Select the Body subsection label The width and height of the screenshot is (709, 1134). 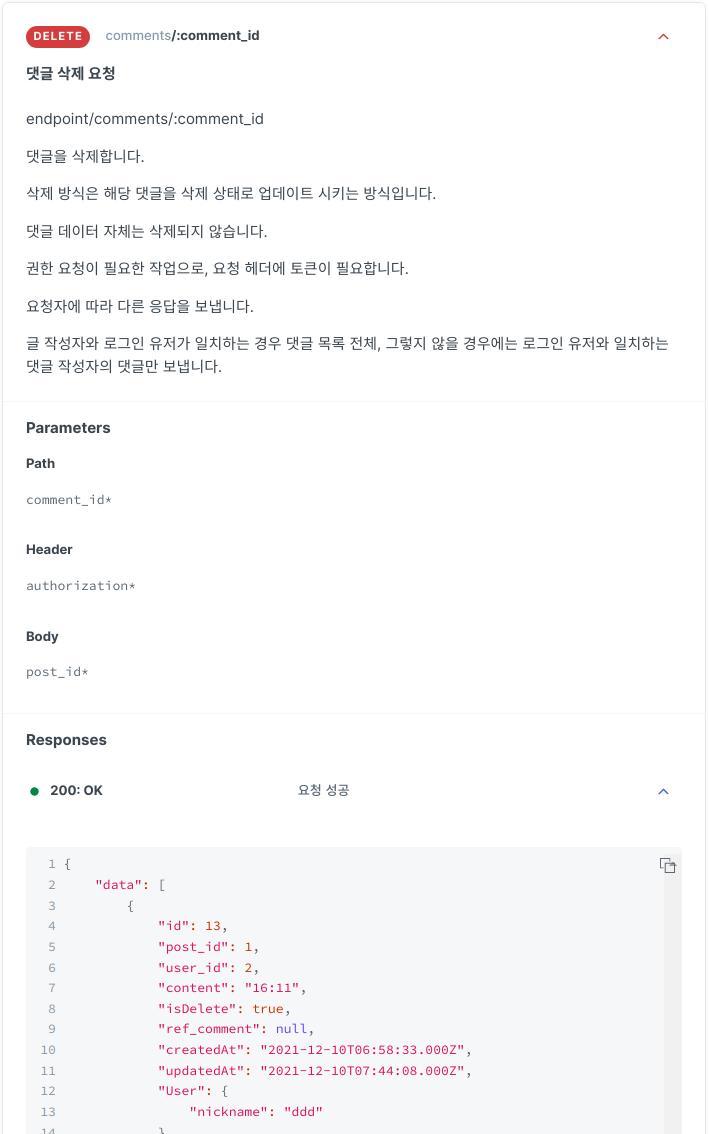pyautogui.click(x=41, y=636)
